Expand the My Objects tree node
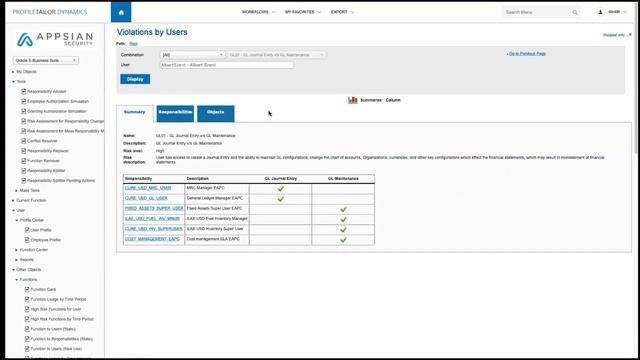Image resolution: width=640 pixels, height=360 pixels. (13, 72)
